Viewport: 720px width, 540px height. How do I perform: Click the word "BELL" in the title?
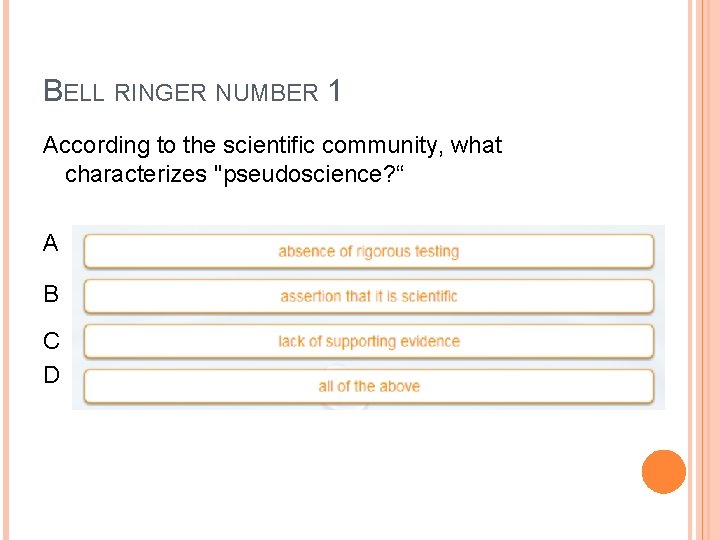pyautogui.click(x=73, y=93)
